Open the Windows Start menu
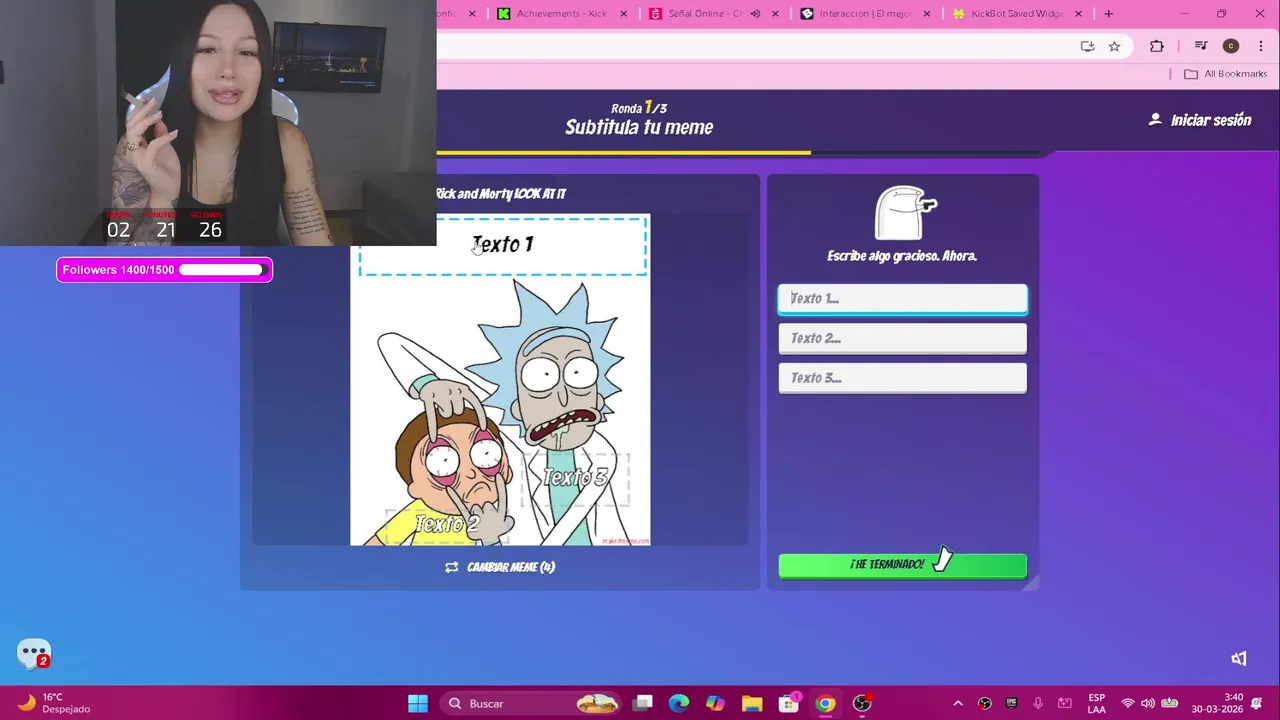 point(418,703)
